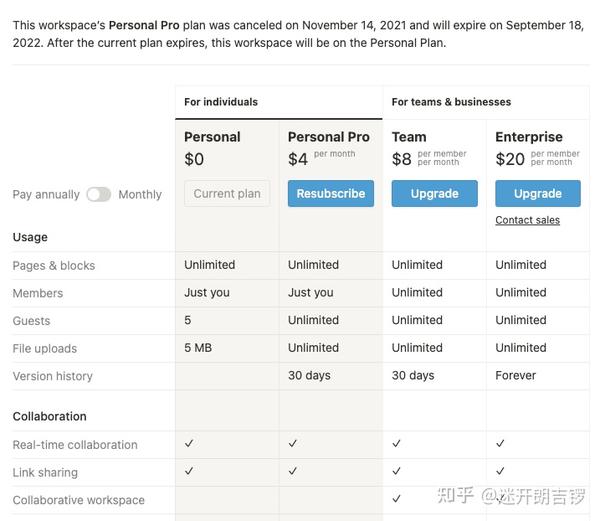Click the Team collaborative workspace checkmark
Viewport: 600px width, 521px height.
(397, 498)
